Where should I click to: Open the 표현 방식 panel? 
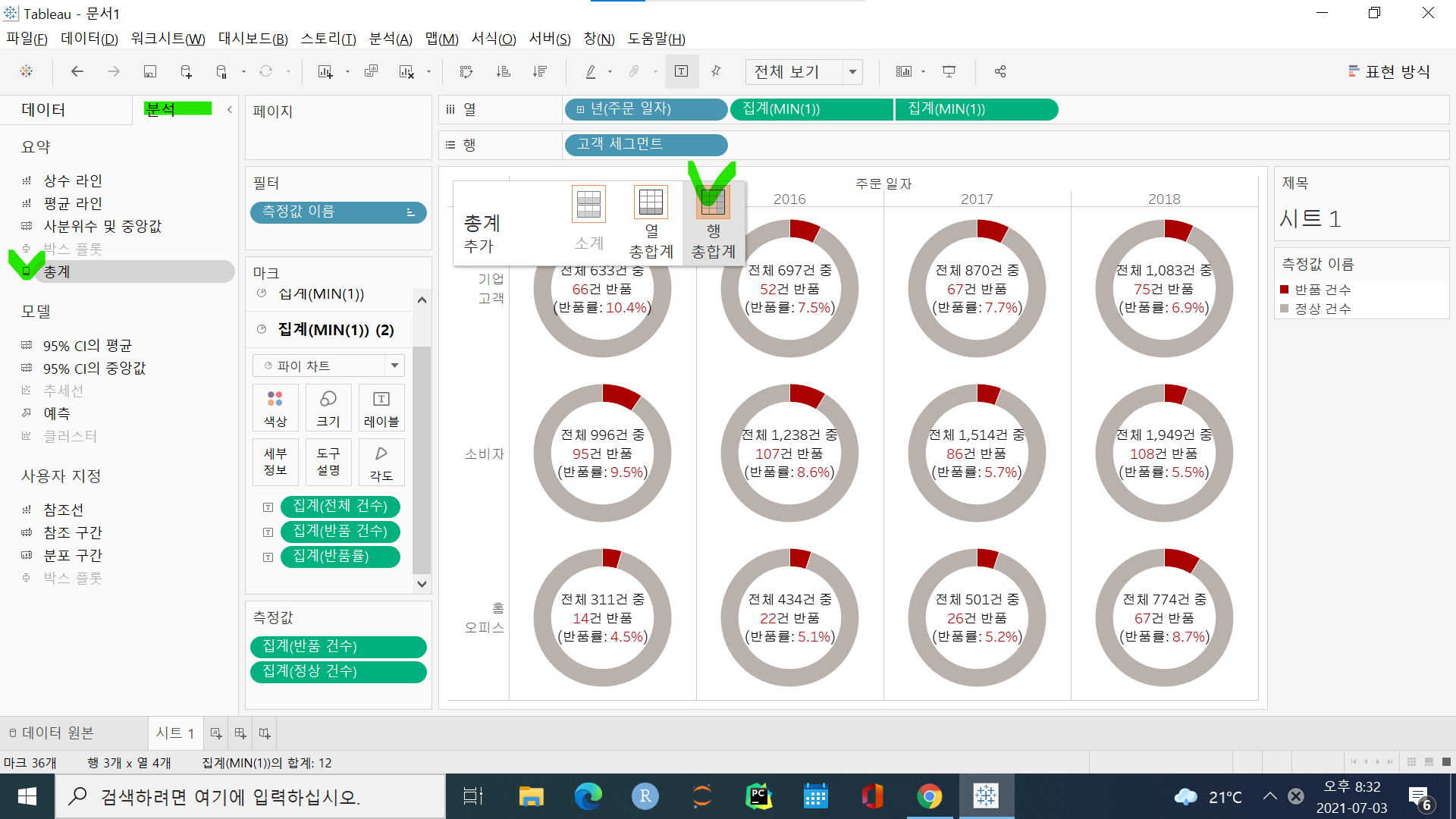[x=1389, y=71]
